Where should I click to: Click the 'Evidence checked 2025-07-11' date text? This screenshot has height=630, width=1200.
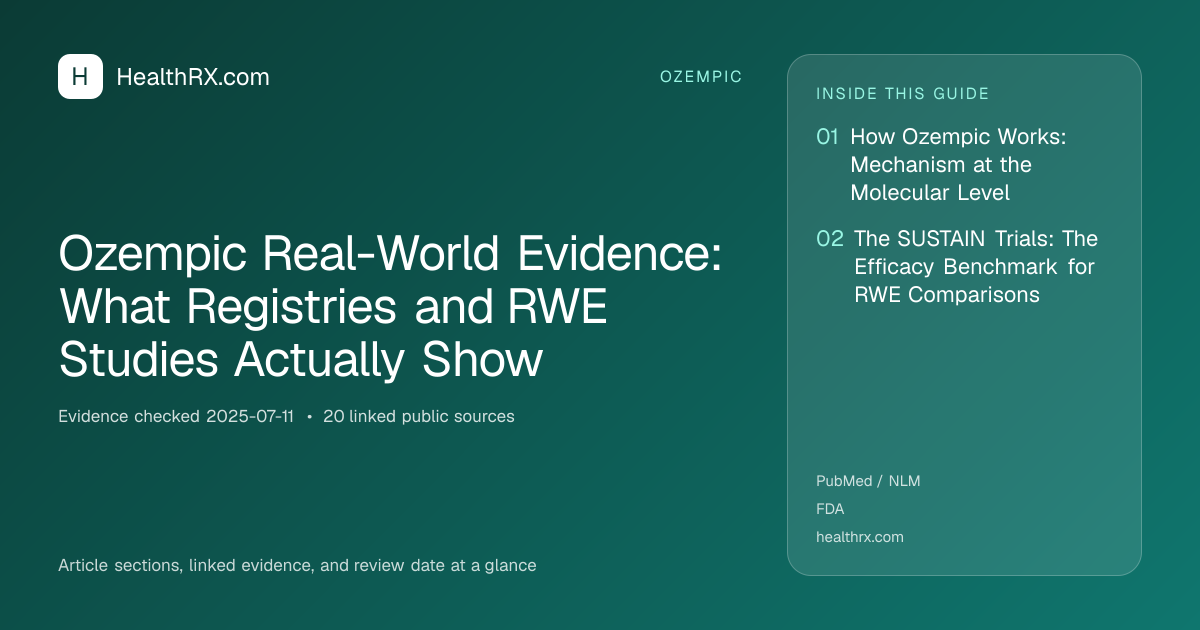tap(176, 417)
